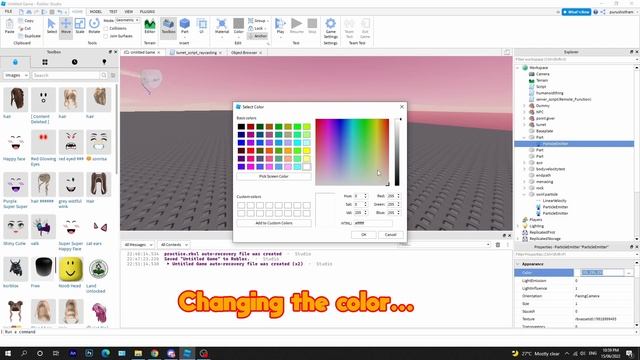Enable the Join Surfaces checkbox
This screenshot has height=360, width=640.
click(x=106, y=36)
